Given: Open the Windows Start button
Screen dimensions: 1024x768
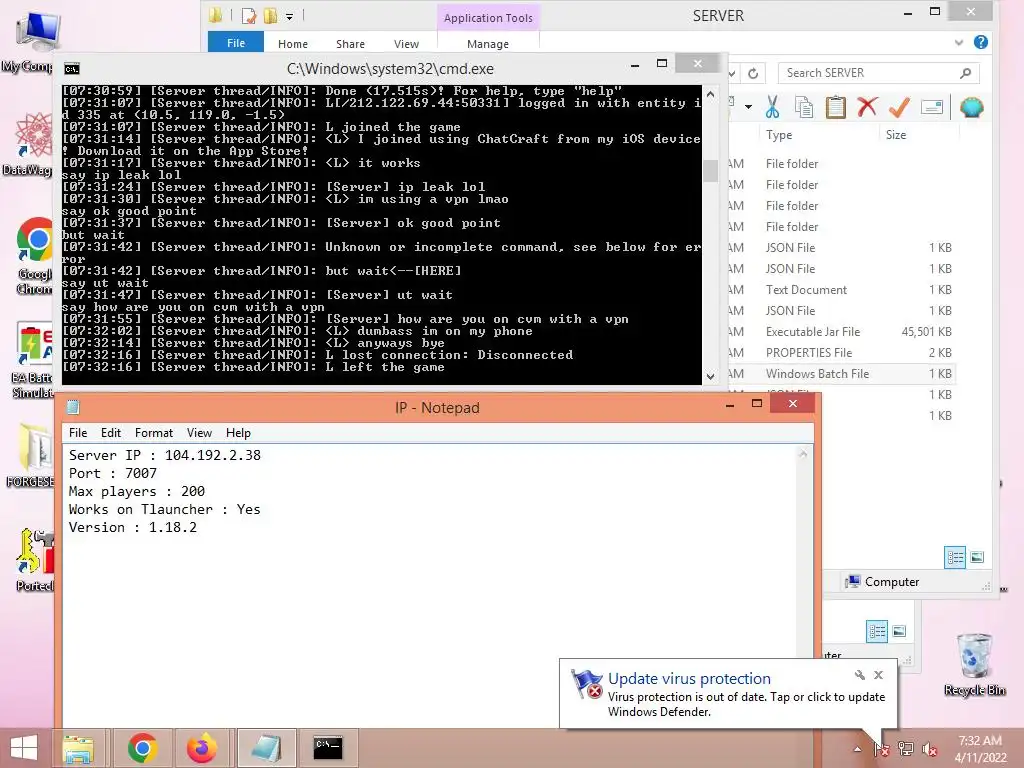Looking at the screenshot, I should tap(24, 748).
